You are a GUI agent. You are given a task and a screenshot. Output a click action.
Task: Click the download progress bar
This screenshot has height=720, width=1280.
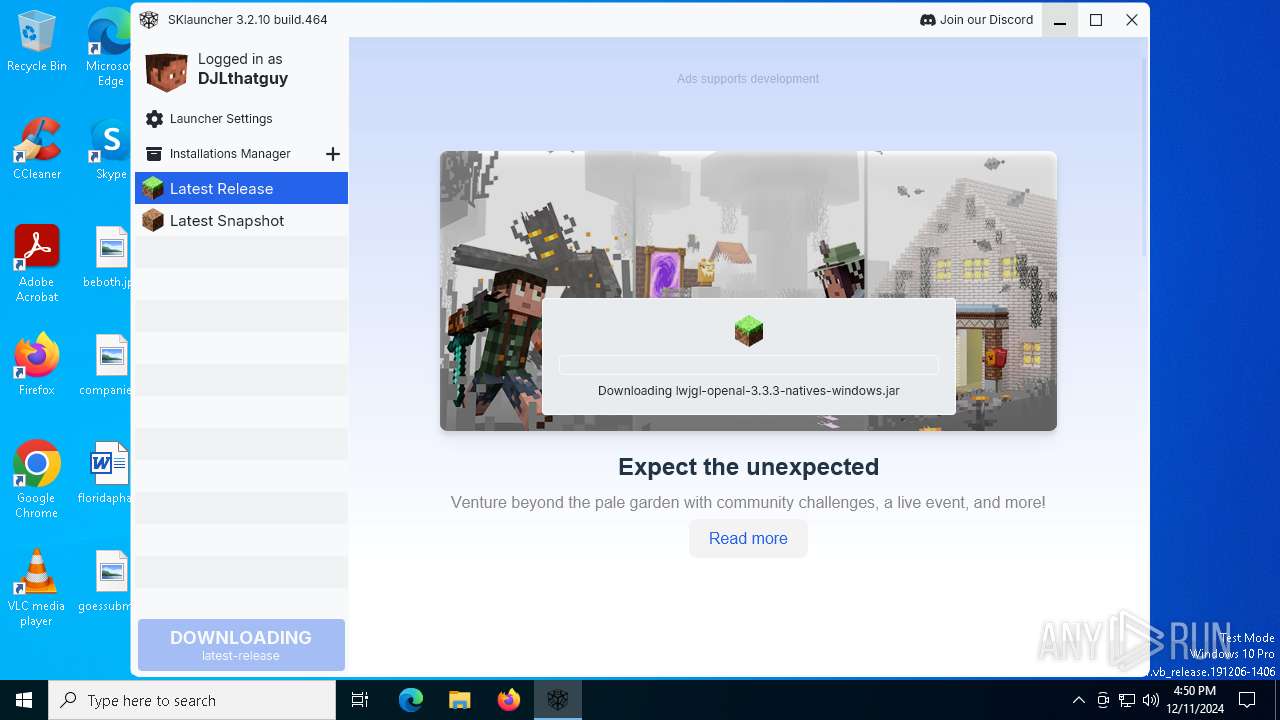tap(748, 365)
